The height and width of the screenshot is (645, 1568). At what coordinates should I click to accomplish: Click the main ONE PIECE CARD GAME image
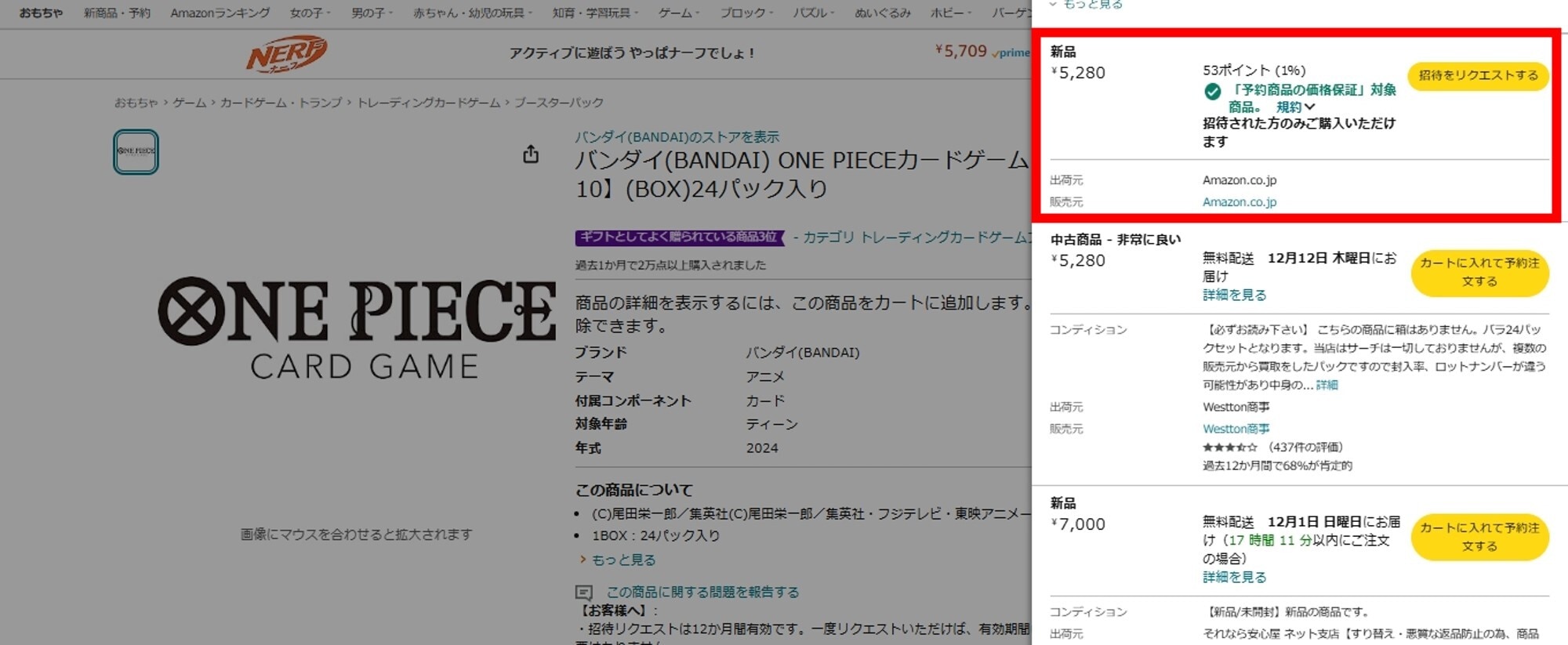click(x=358, y=329)
